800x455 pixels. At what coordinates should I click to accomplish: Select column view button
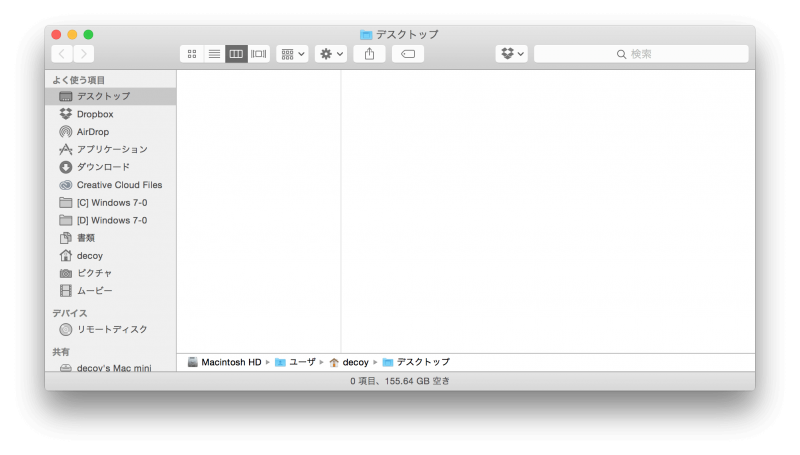point(236,54)
